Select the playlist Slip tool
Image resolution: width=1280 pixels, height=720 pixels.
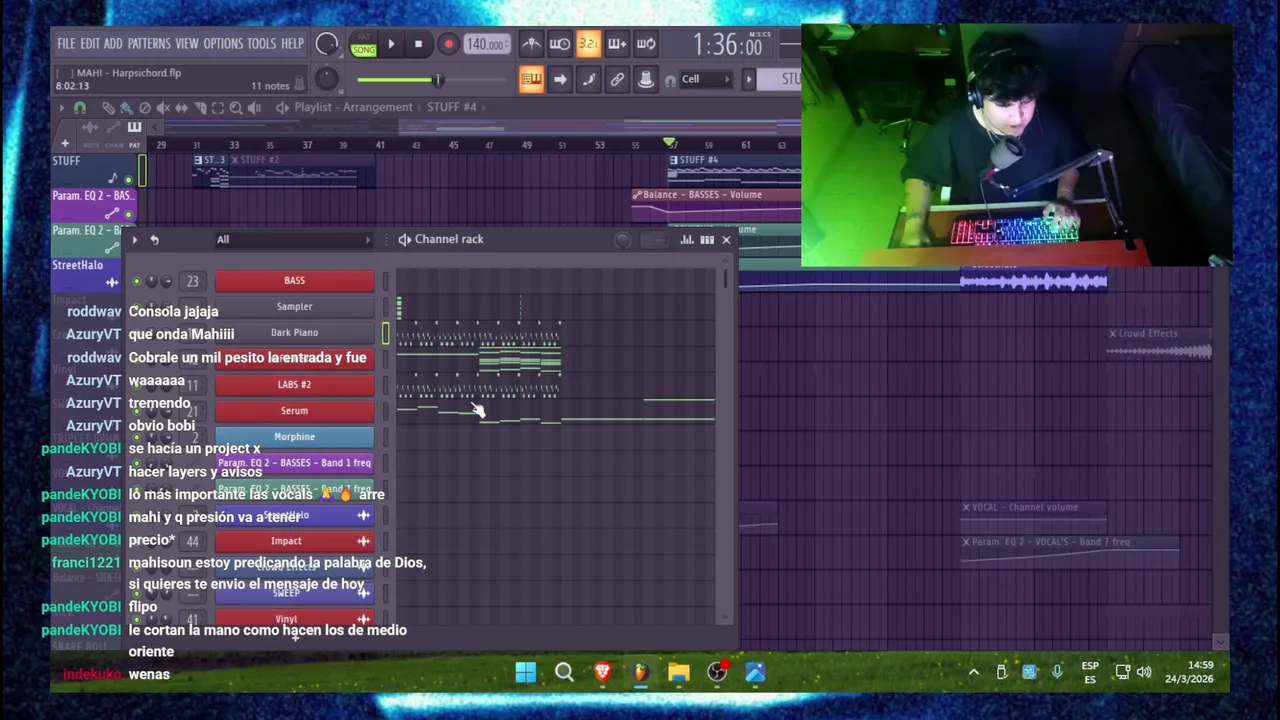[x=181, y=107]
